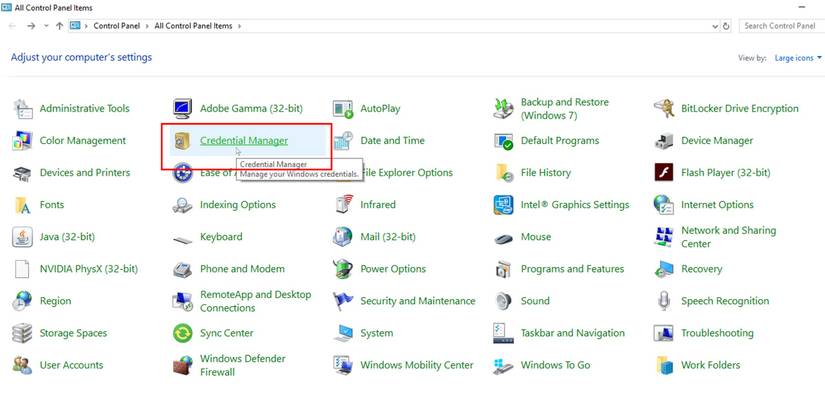Click the AutoPlay icon

[x=343, y=109]
